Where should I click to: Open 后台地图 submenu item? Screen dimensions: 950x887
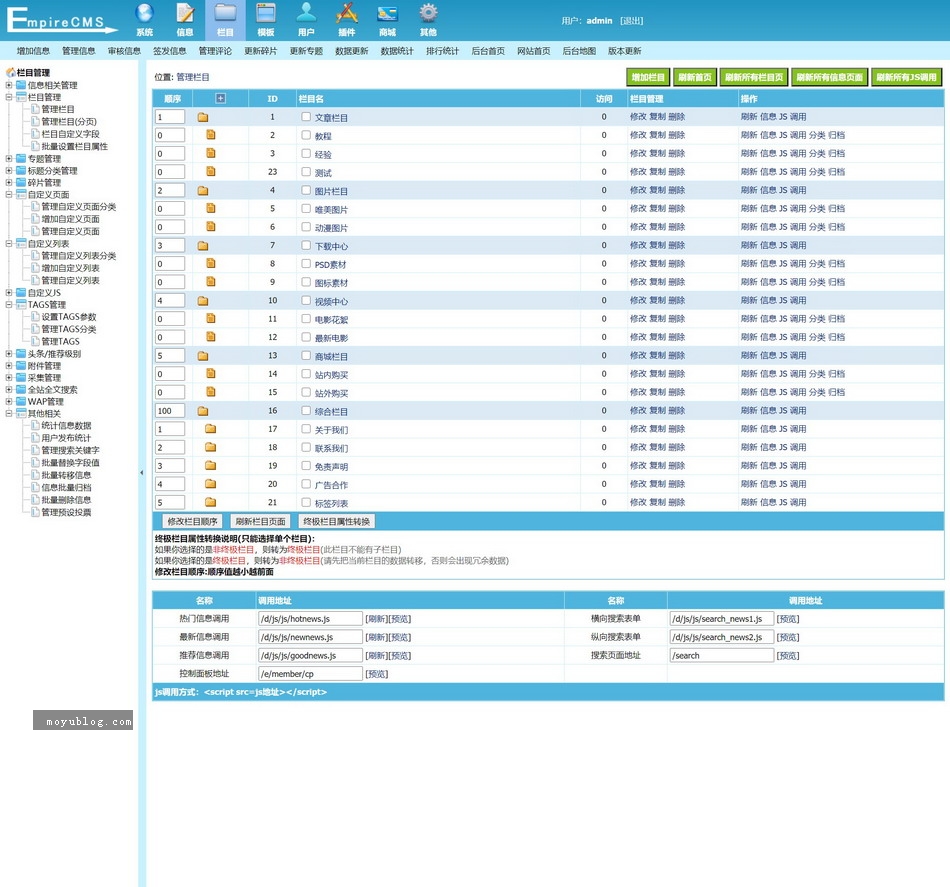click(x=579, y=51)
